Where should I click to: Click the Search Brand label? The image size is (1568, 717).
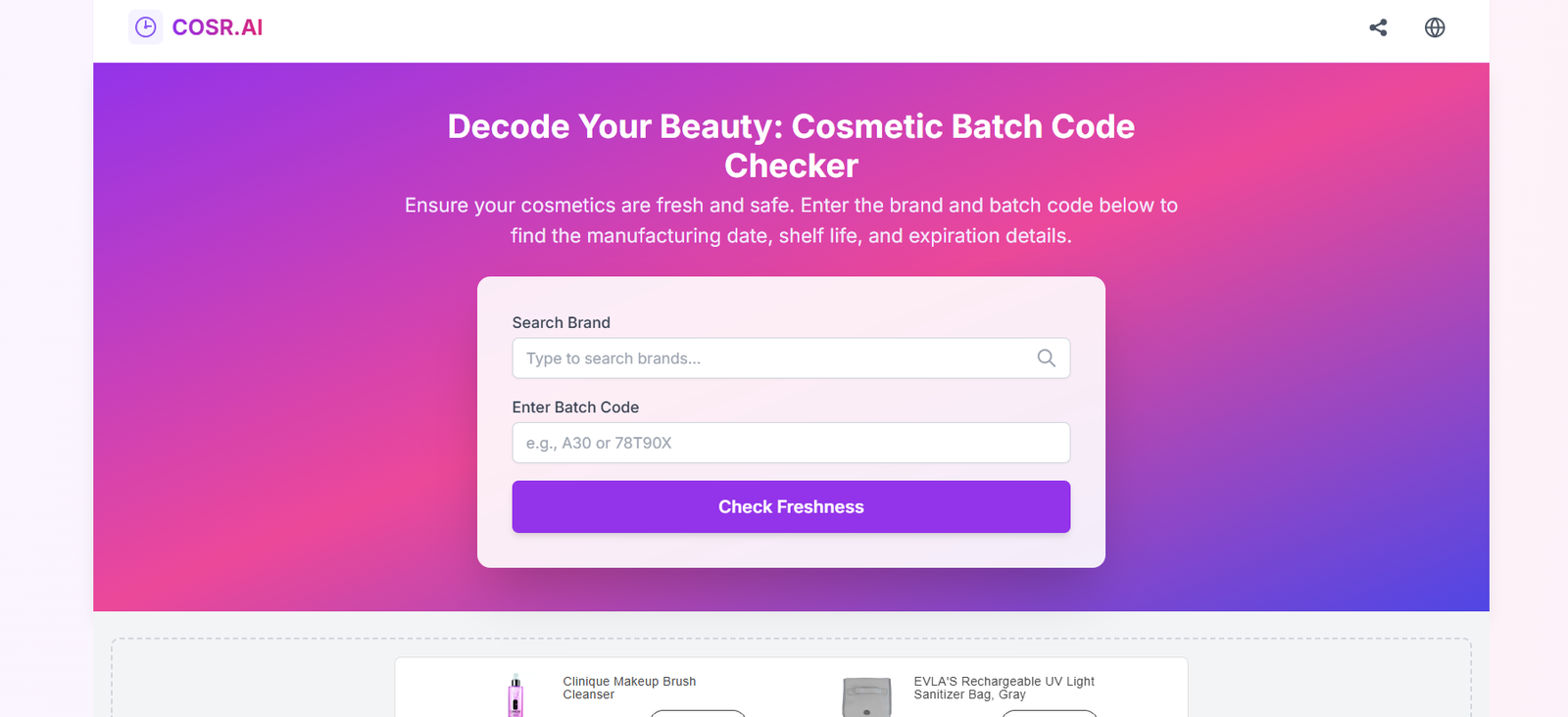(x=561, y=322)
